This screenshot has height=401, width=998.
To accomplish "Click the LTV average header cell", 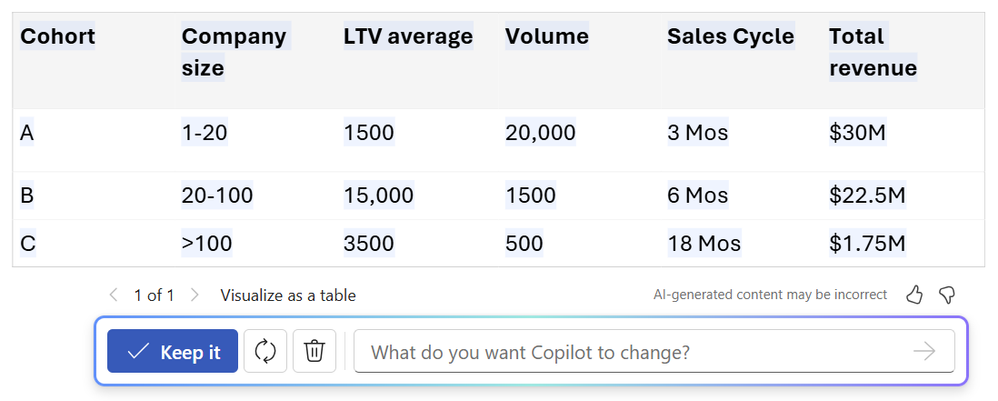I will [x=408, y=37].
